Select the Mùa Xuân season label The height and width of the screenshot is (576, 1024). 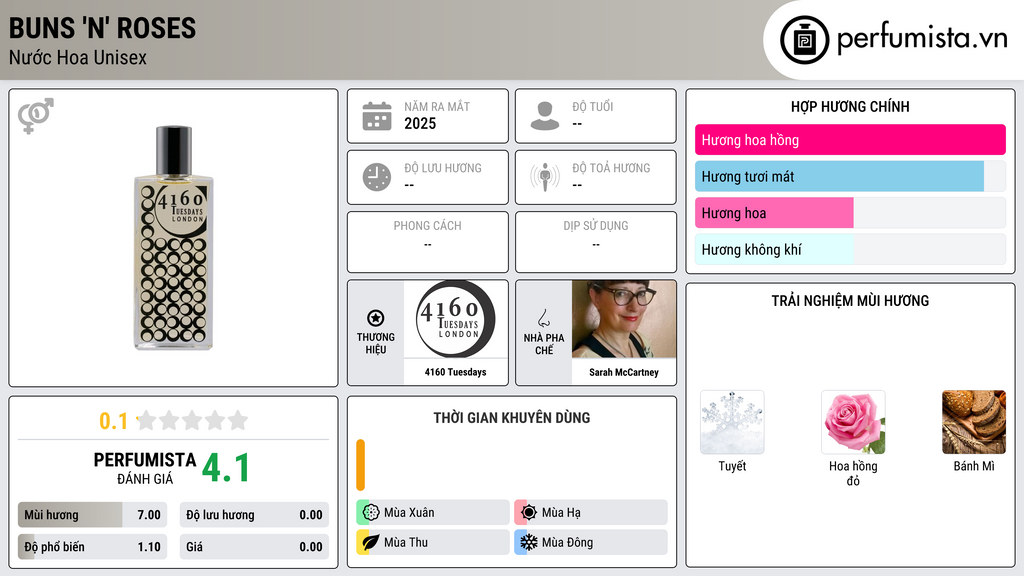pos(409,513)
